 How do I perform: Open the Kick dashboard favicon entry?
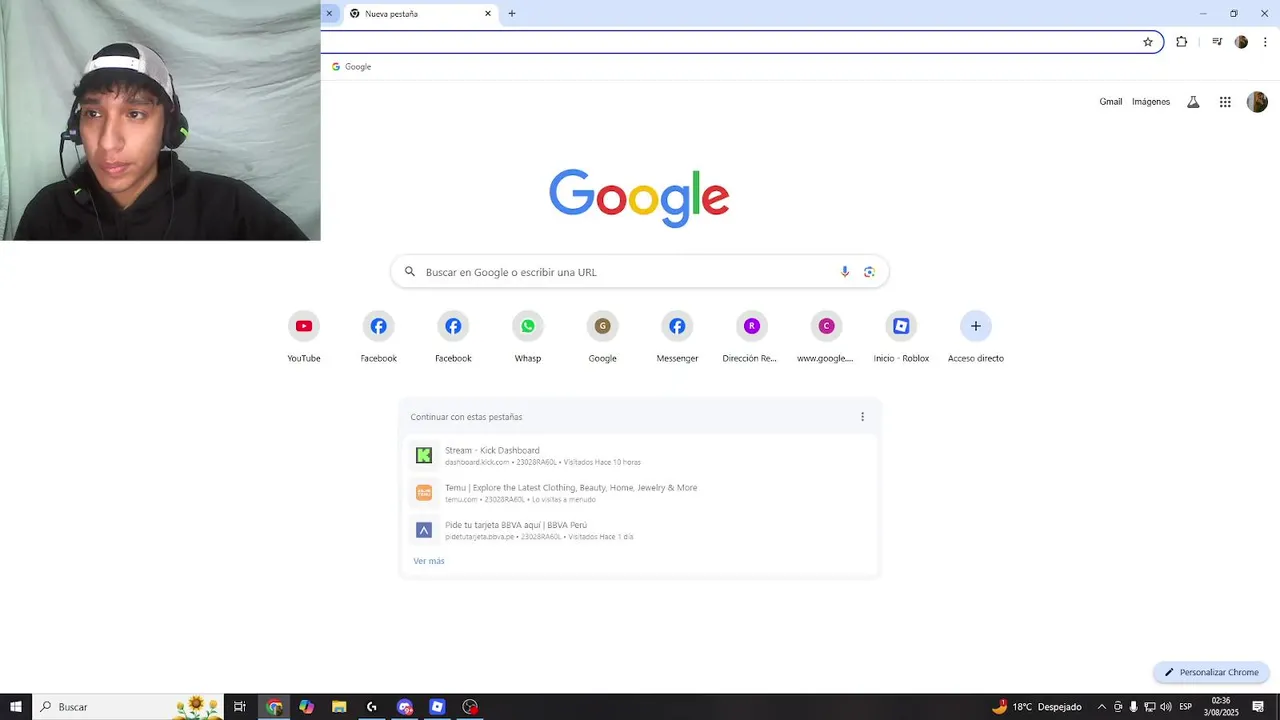click(x=424, y=455)
